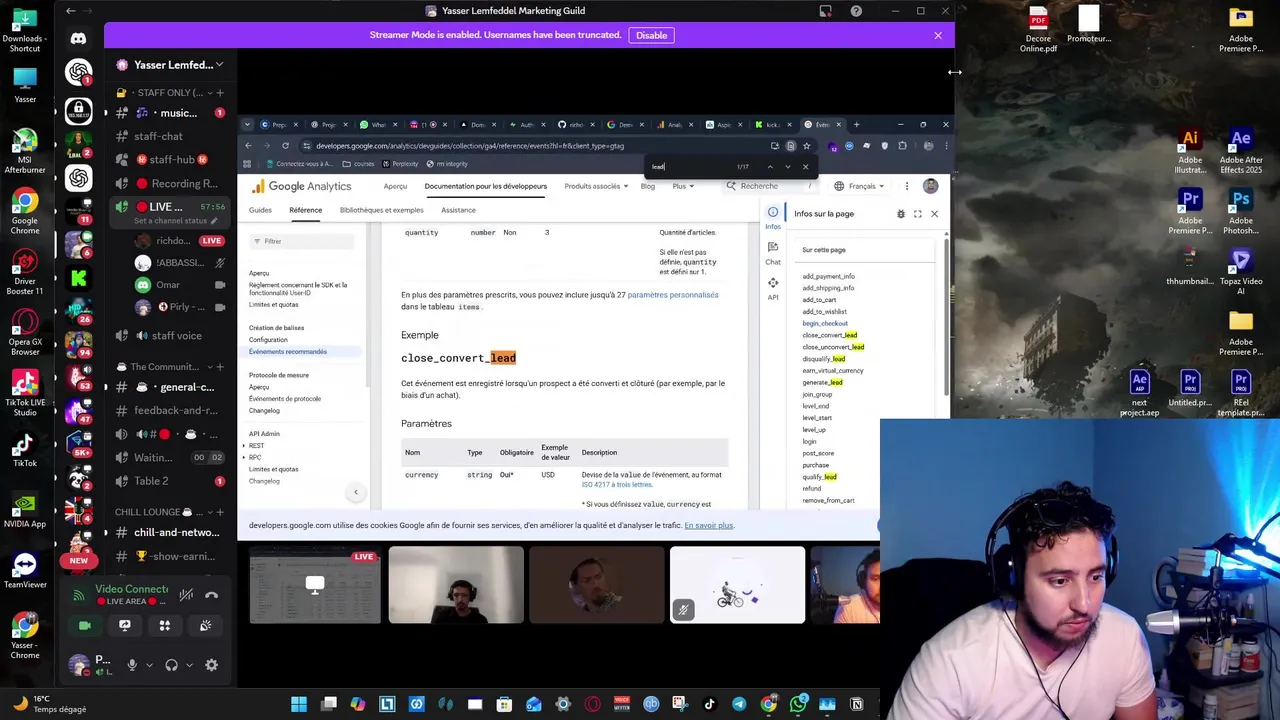
Task: Open the Blog link
Action: pyautogui.click(x=648, y=186)
